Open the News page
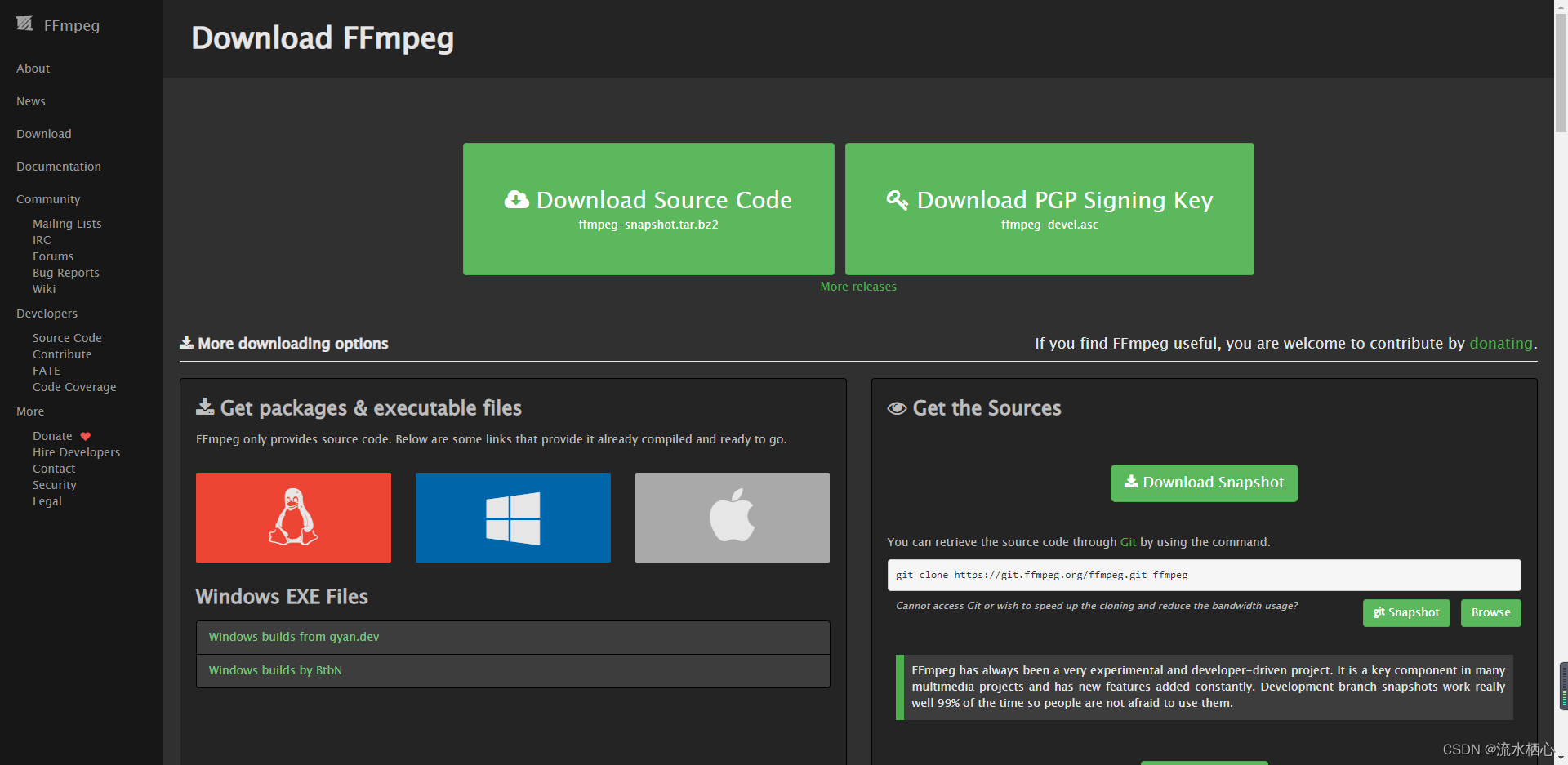Image resolution: width=1568 pixels, height=765 pixels. click(x=30, y=100)
